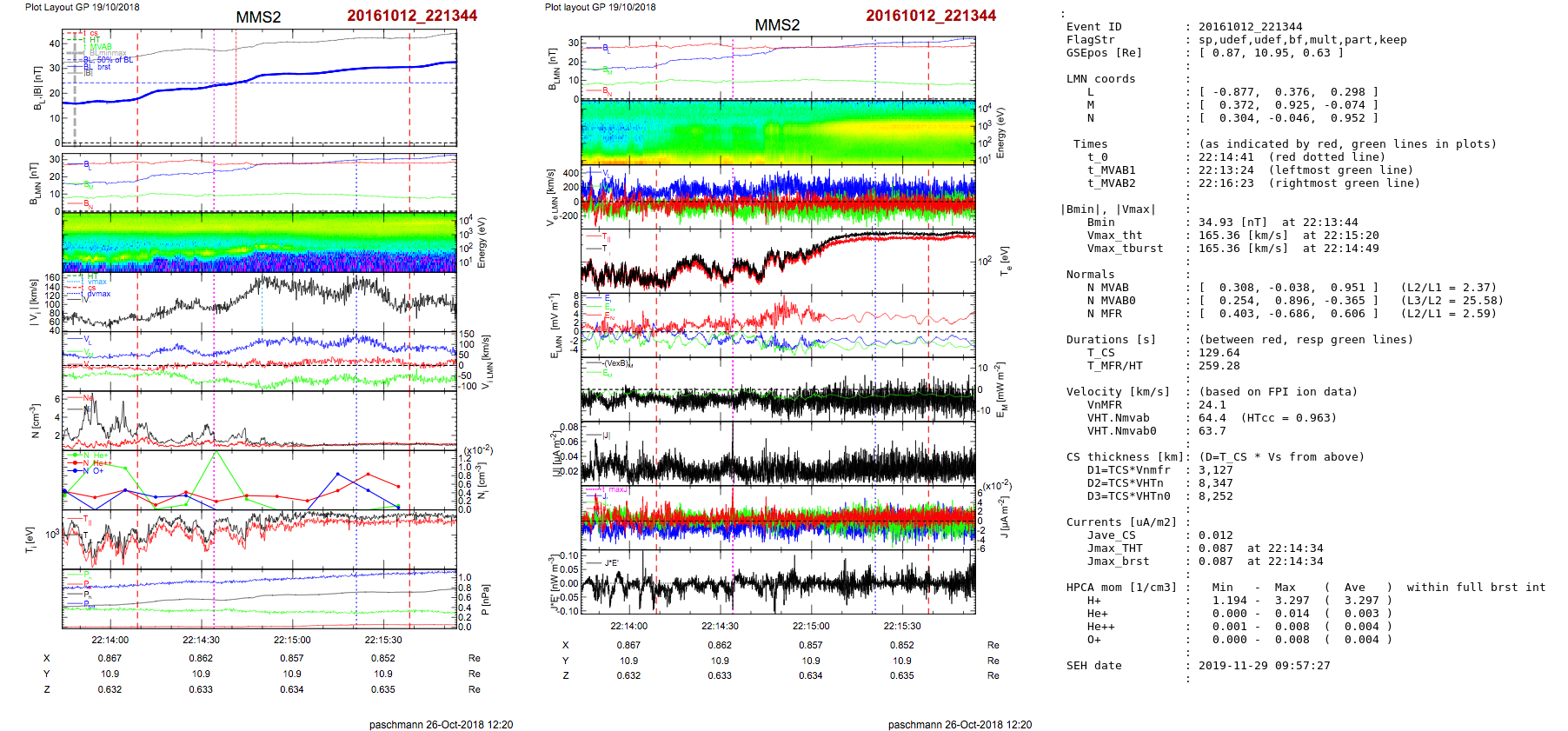This screenshot has height=731, width=1568.
Task: Click the J*E panel at the bottom of the right plot
Action: pos(778,581)
